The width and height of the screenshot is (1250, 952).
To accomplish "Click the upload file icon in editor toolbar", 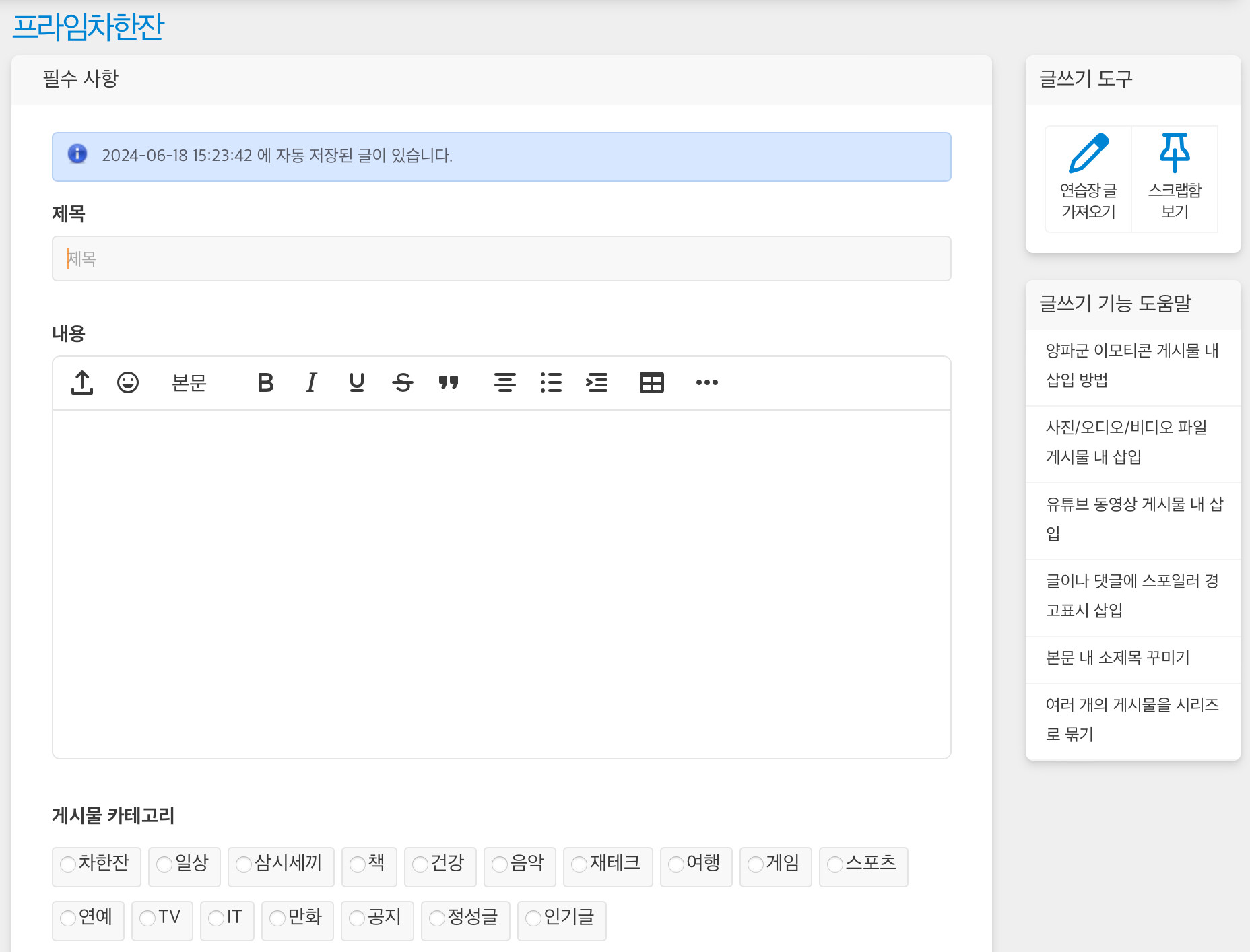I will (82, 382).
